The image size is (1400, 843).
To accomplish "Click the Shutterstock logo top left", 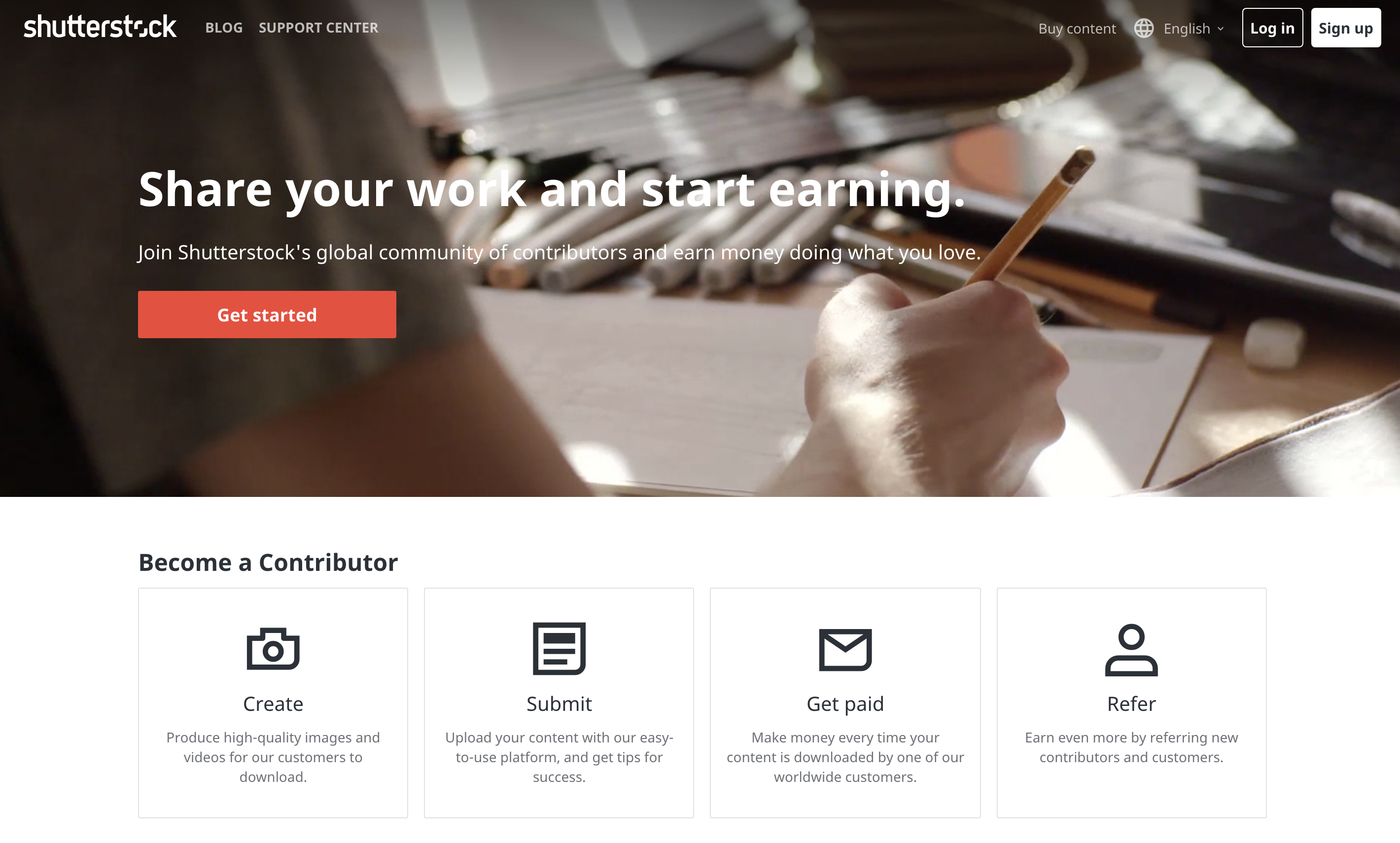I will 98,27.
